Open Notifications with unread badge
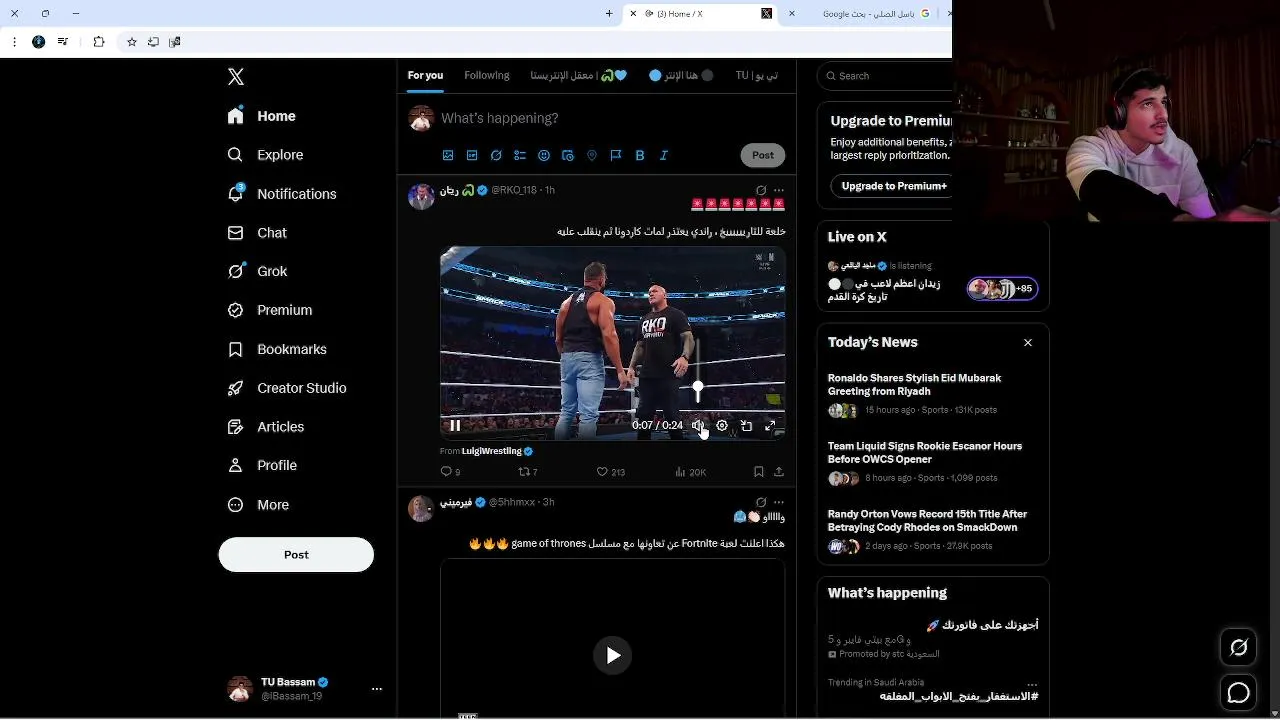The image size is (1280, 720). tap(282, 194)
